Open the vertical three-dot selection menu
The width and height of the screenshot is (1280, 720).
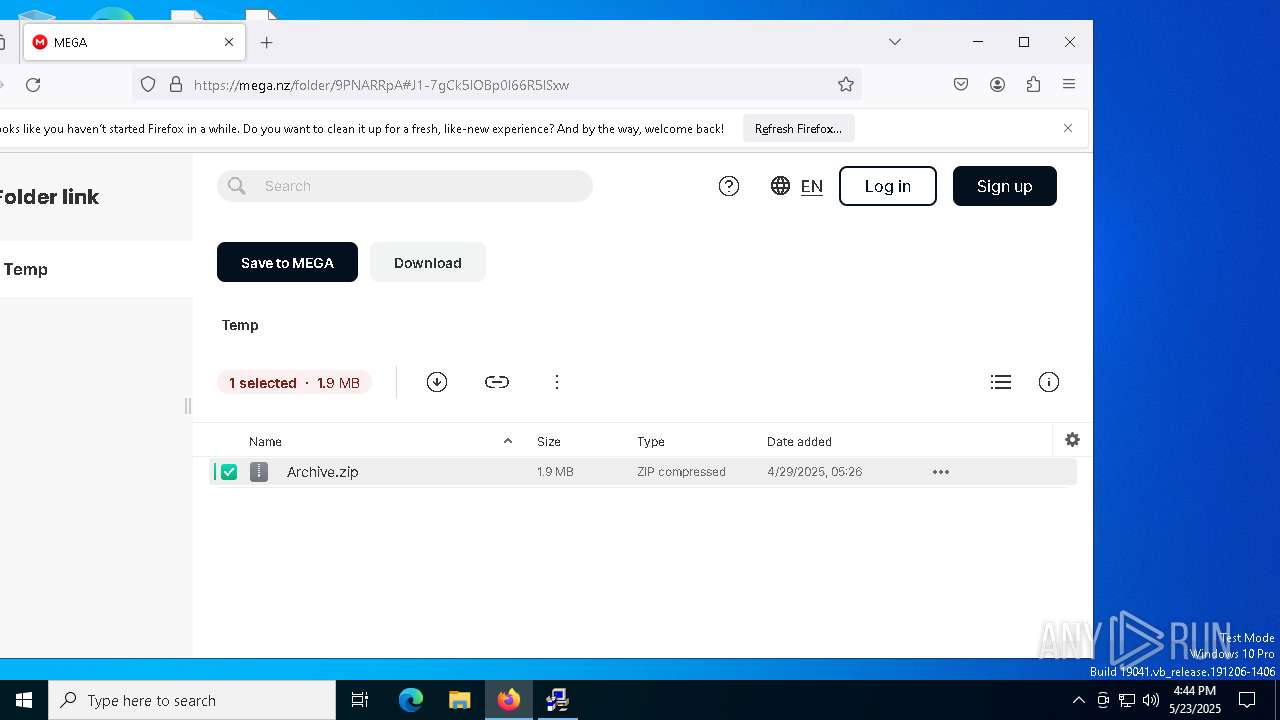(x=557, y=382)
